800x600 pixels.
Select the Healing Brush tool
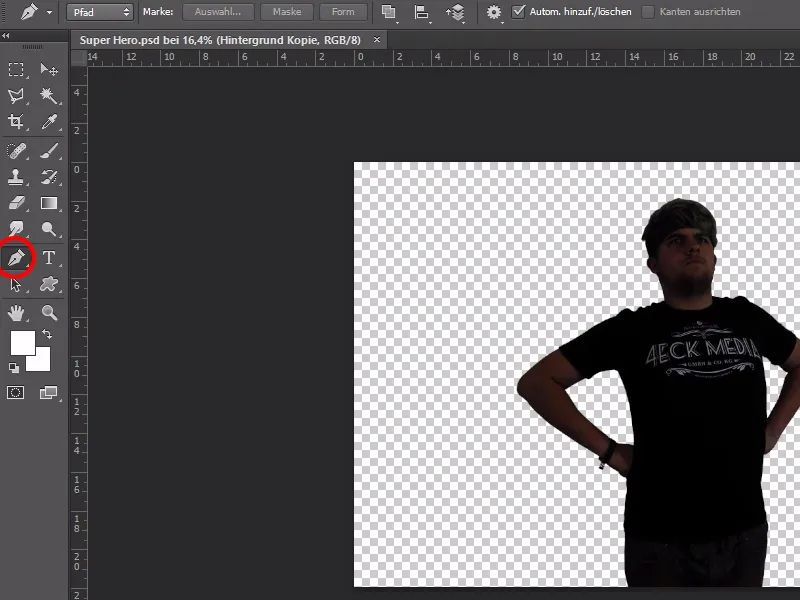[x=16, y=151]
